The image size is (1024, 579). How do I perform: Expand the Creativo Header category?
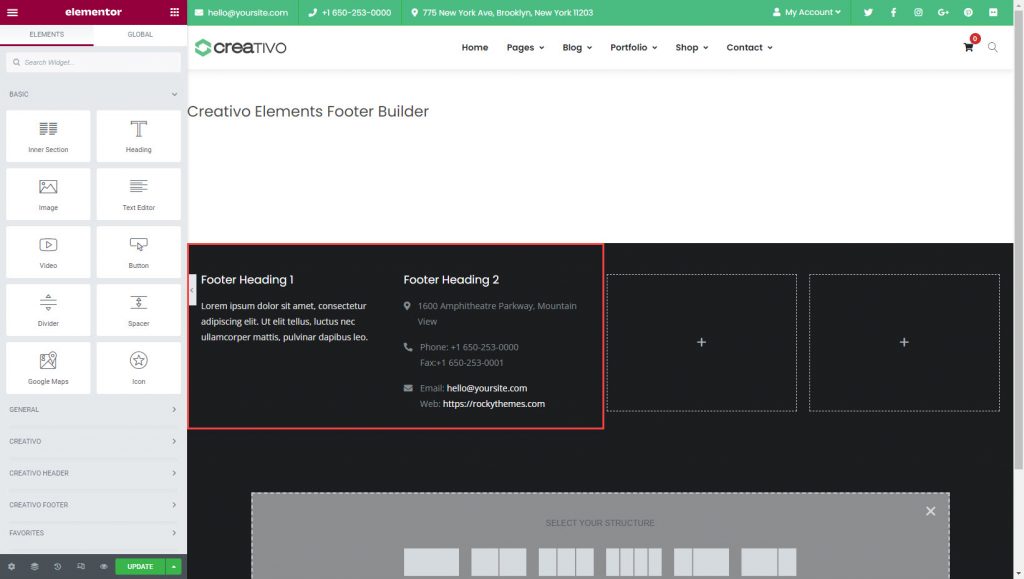point(93,473)
